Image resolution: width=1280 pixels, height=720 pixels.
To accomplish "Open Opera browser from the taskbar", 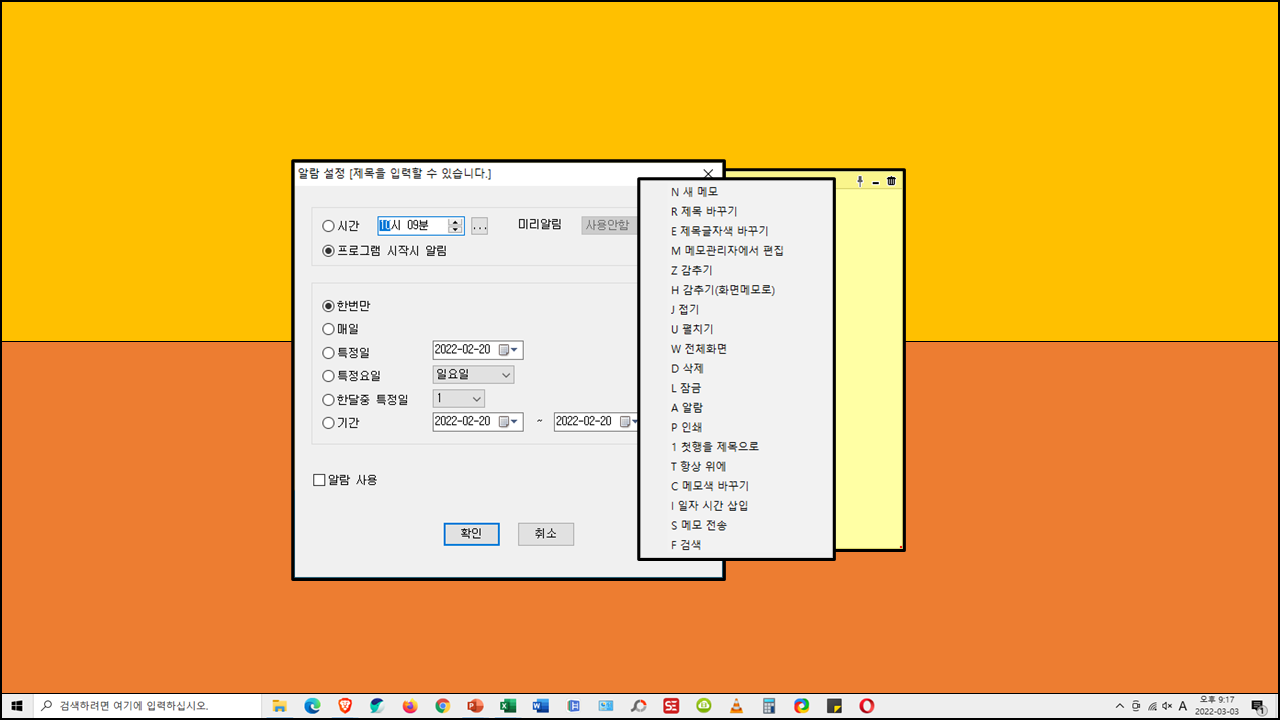I will [867, 705].
